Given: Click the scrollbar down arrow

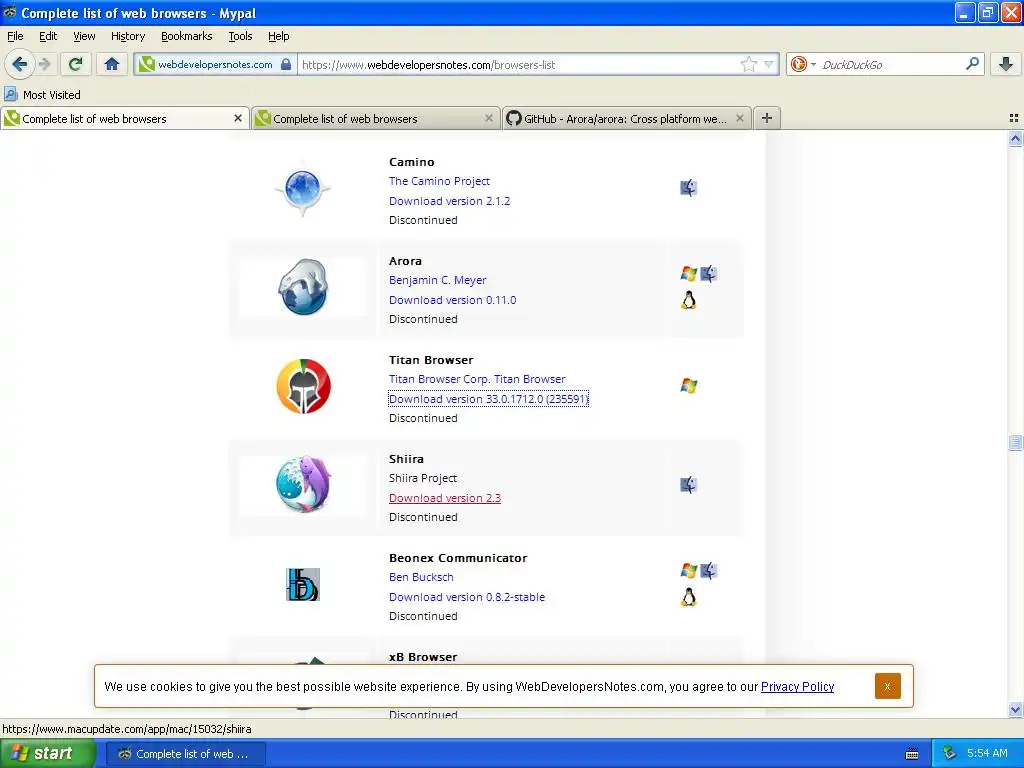Looking at the screenshot, I should pos(1015,710).
